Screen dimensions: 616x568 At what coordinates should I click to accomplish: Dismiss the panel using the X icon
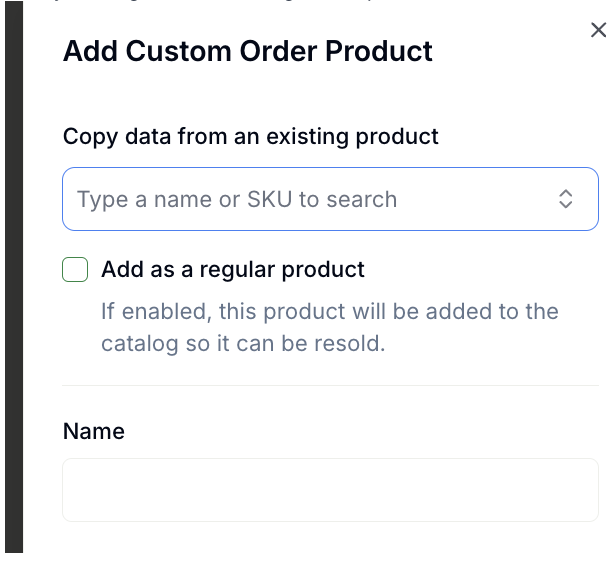(x=598, y=31)
